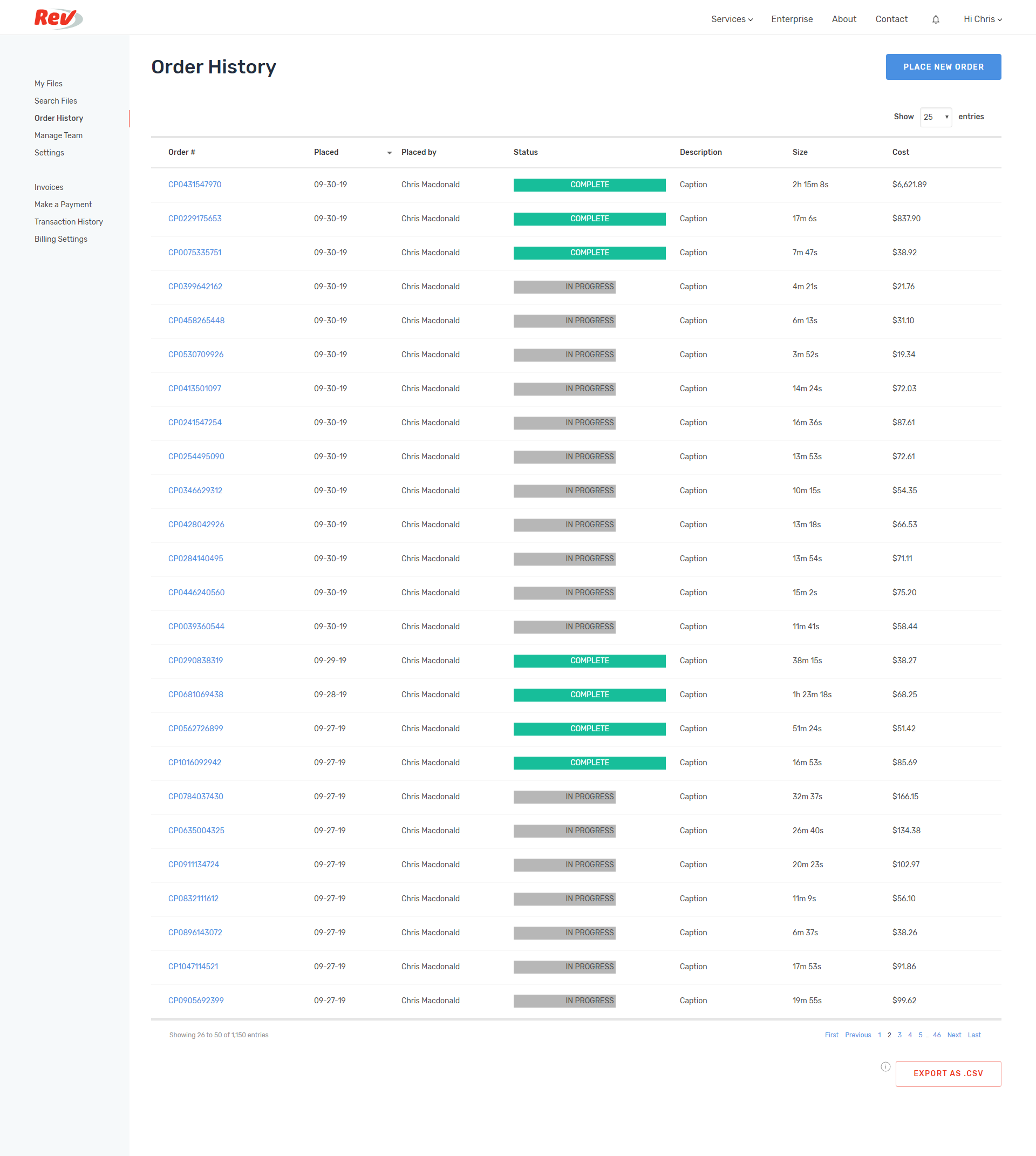Select My Files in the sidebar

click(x=49, y=84)
